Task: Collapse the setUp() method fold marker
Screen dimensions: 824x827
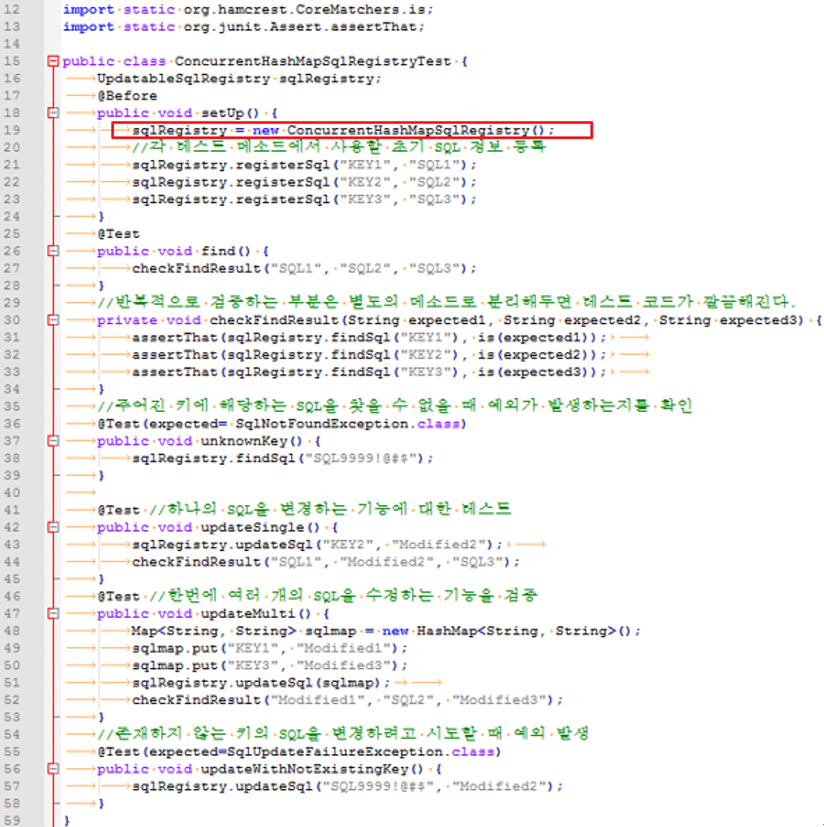Action: point(53,113)
